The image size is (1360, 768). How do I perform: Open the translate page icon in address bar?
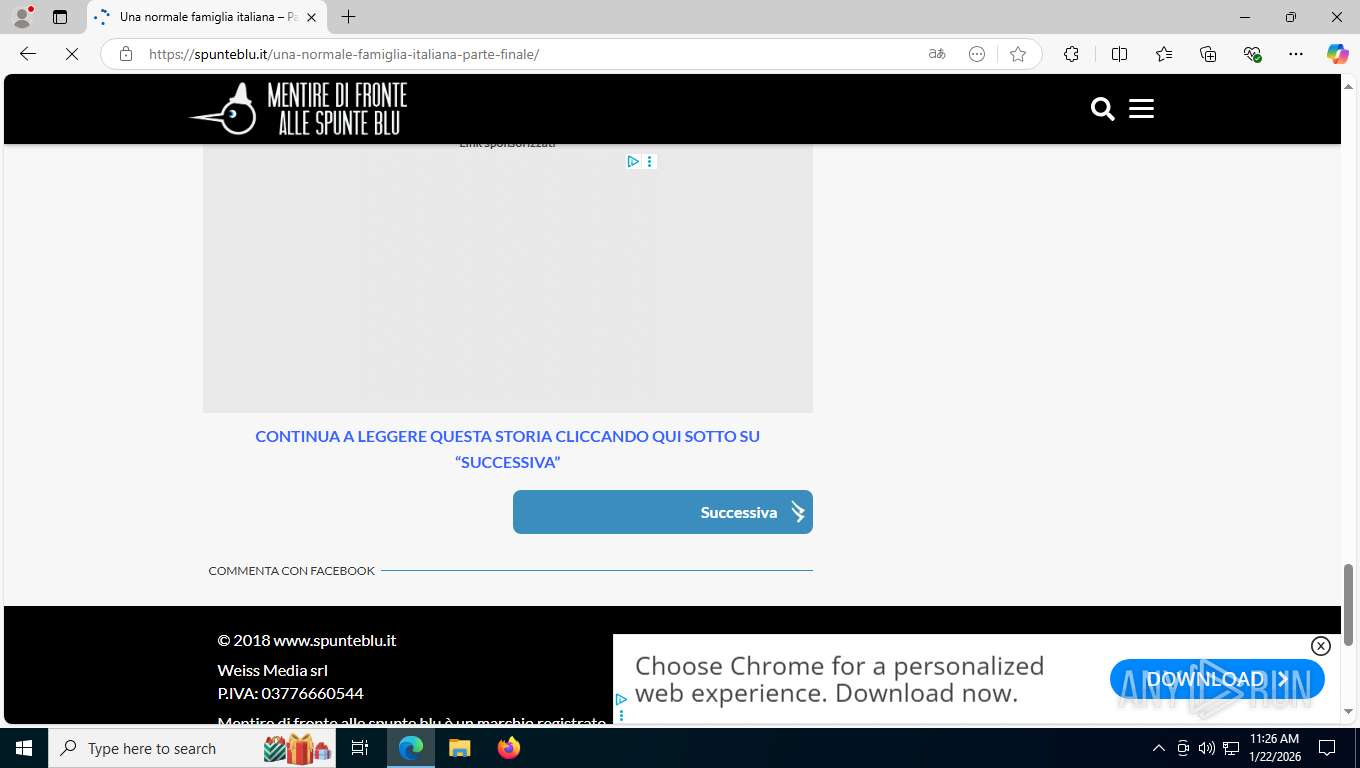click(x=937, y=54)
